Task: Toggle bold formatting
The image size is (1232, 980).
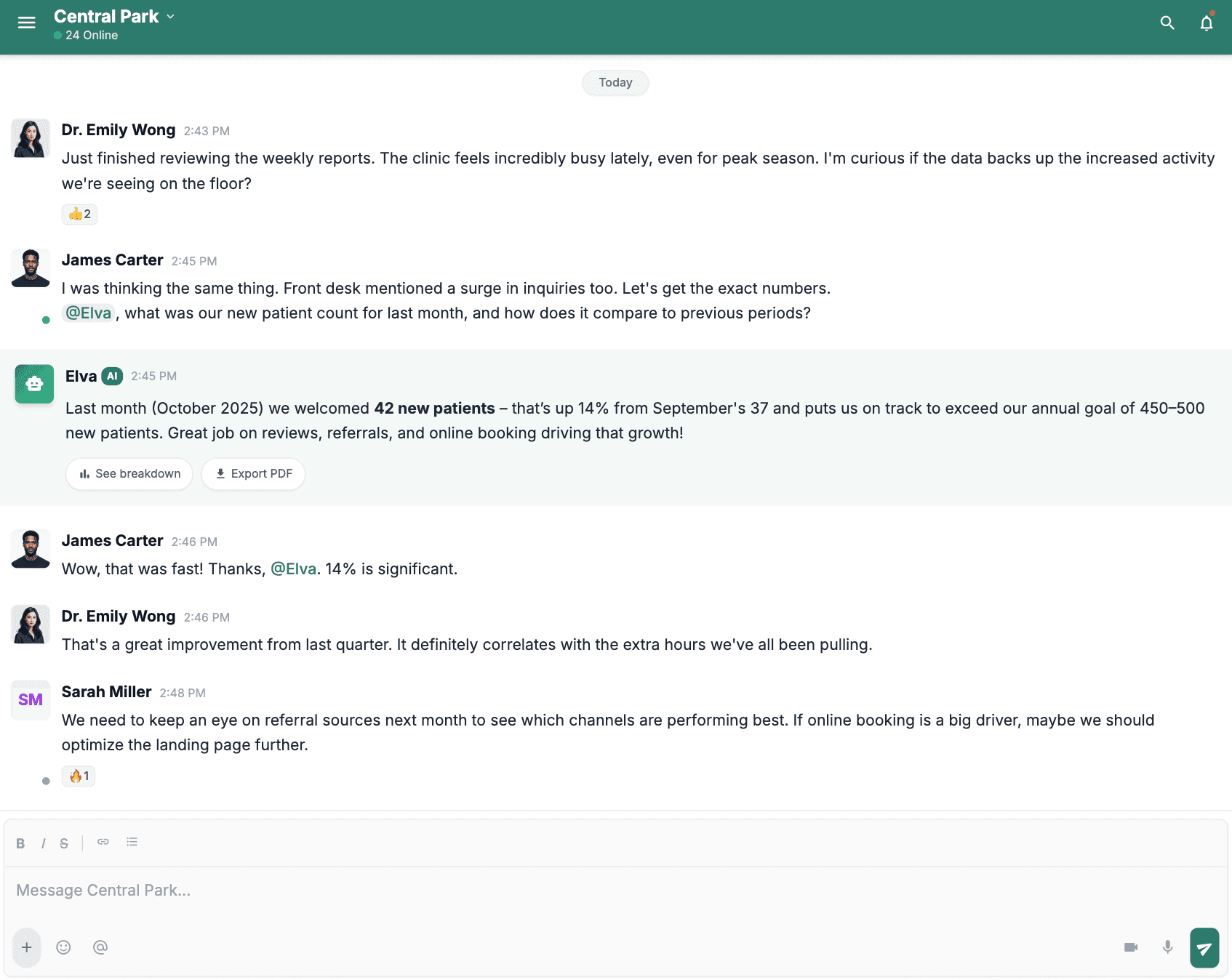Action: [20, 843]
